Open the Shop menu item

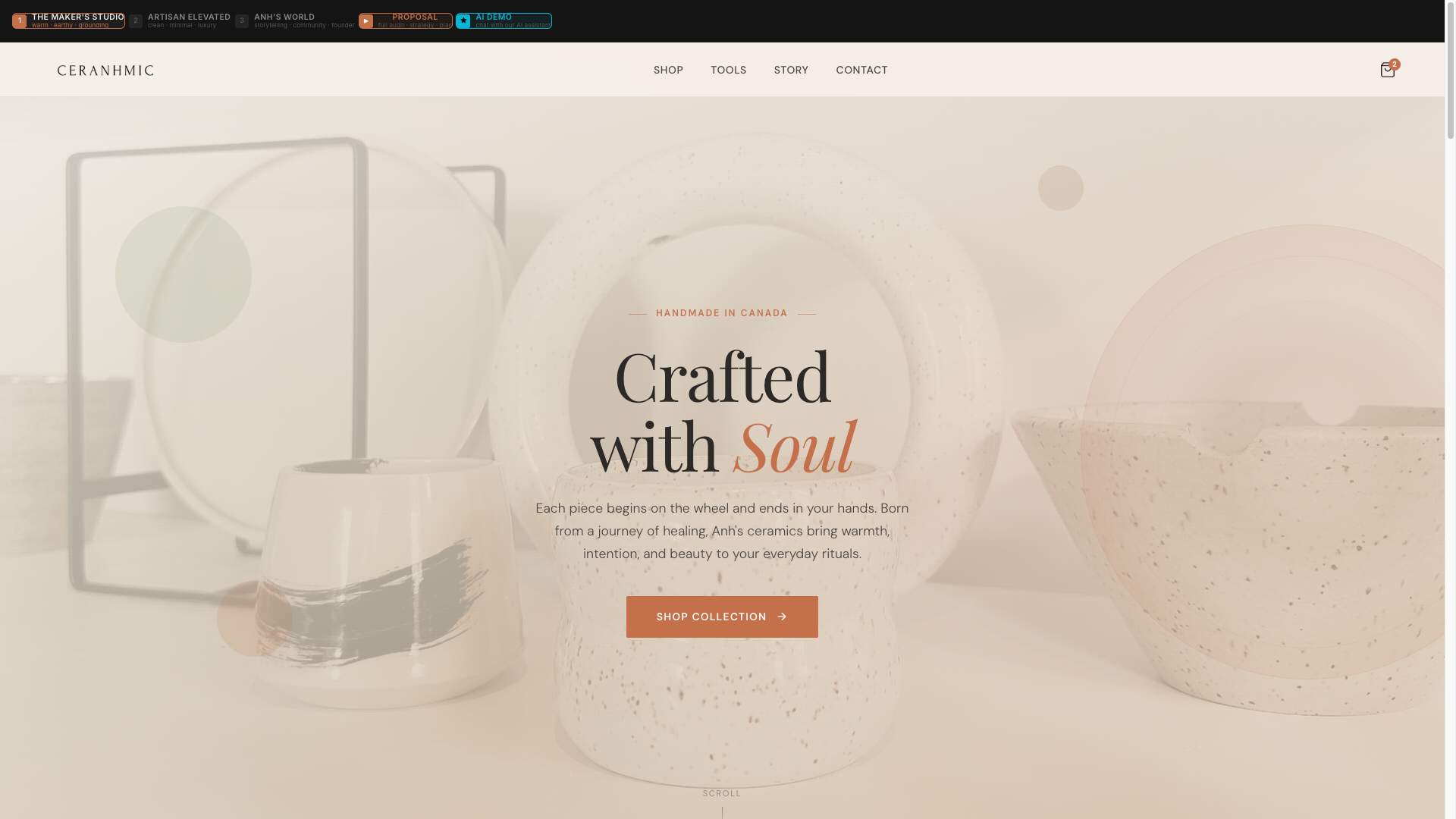[x=668, y=70]
